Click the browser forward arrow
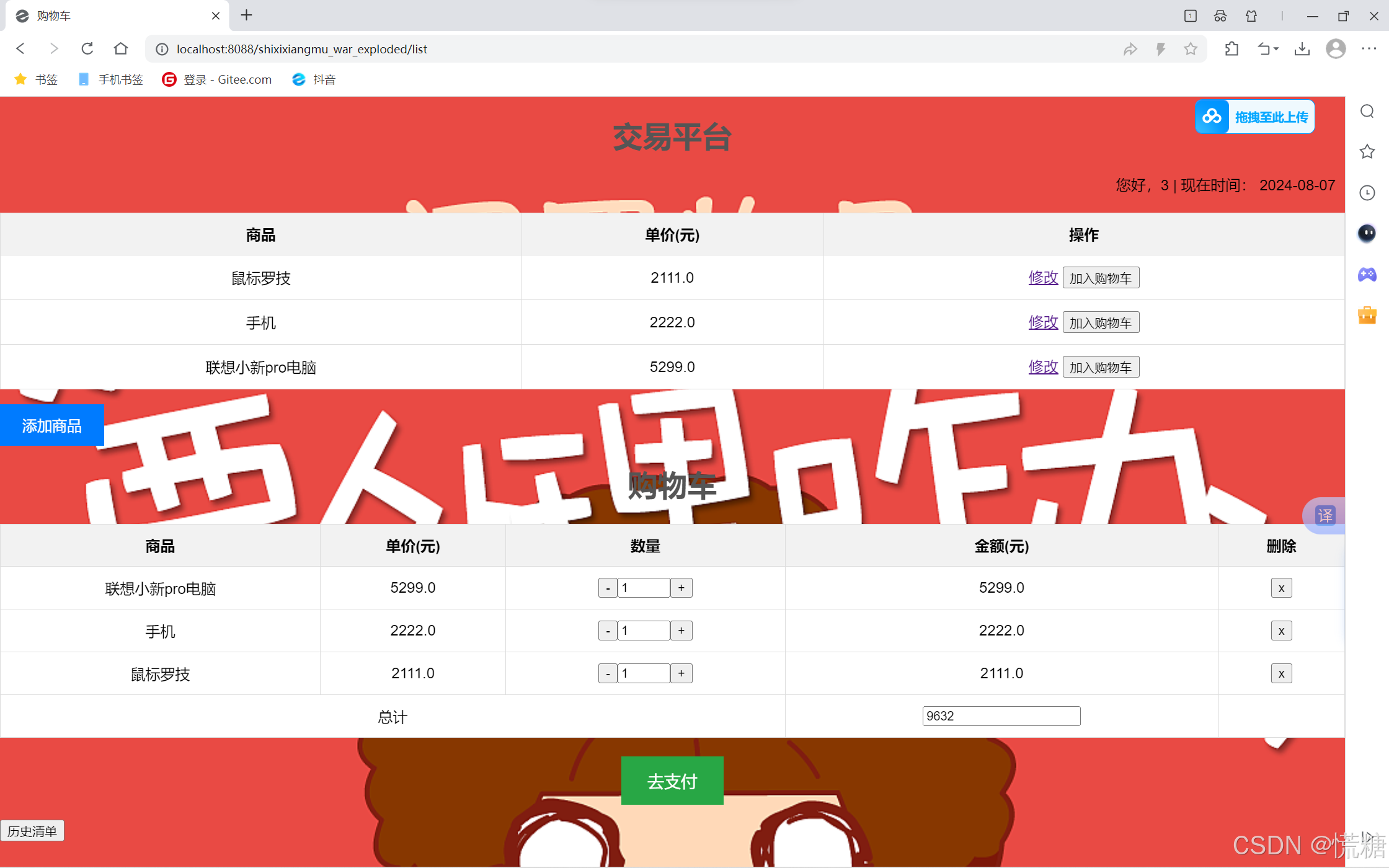This screenshot has width=1389, height=868. pyautogui.click(x=54, y=49)
